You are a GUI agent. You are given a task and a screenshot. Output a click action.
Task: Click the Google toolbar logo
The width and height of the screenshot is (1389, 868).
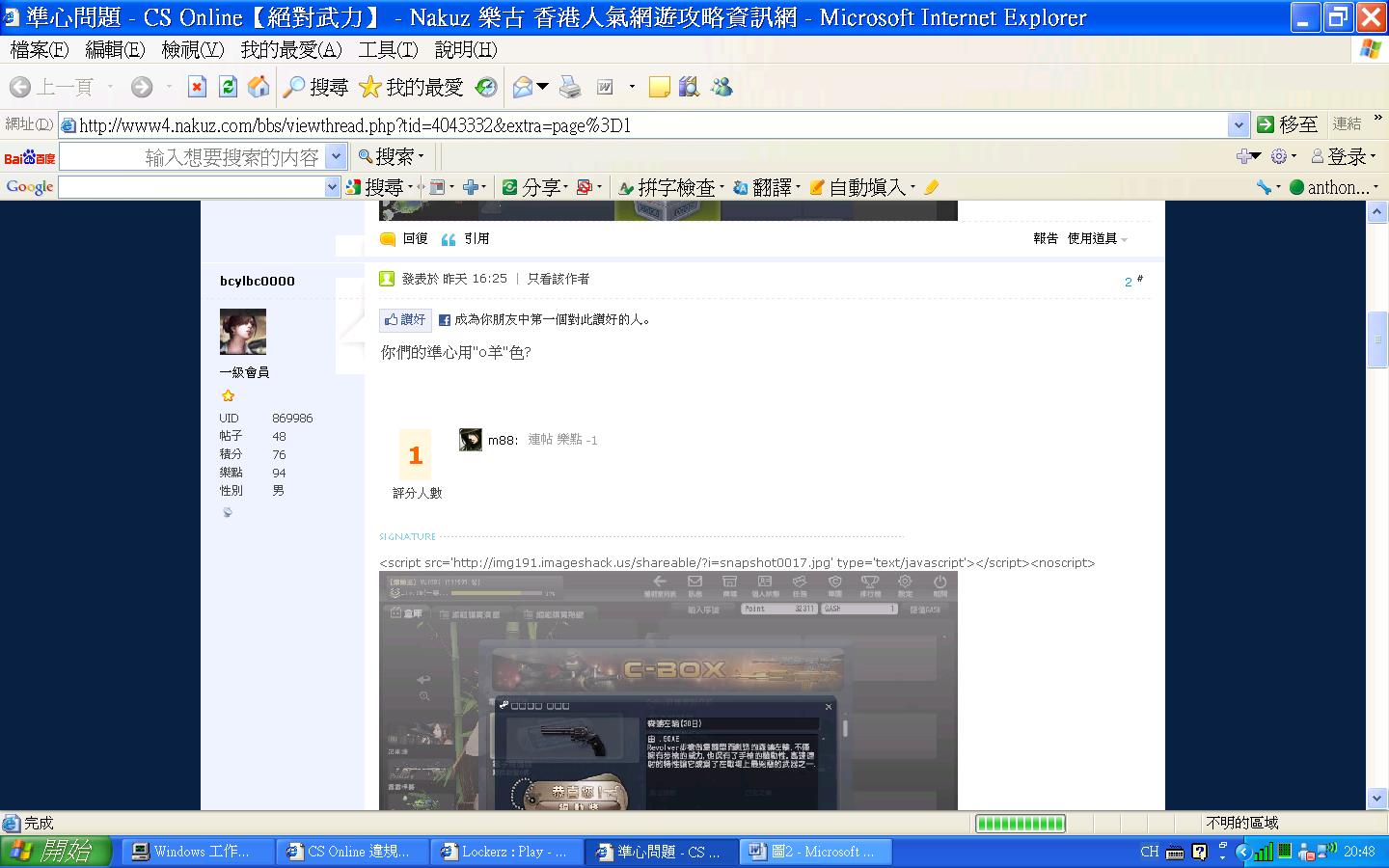pyautogui.click(x=30, y=187)
